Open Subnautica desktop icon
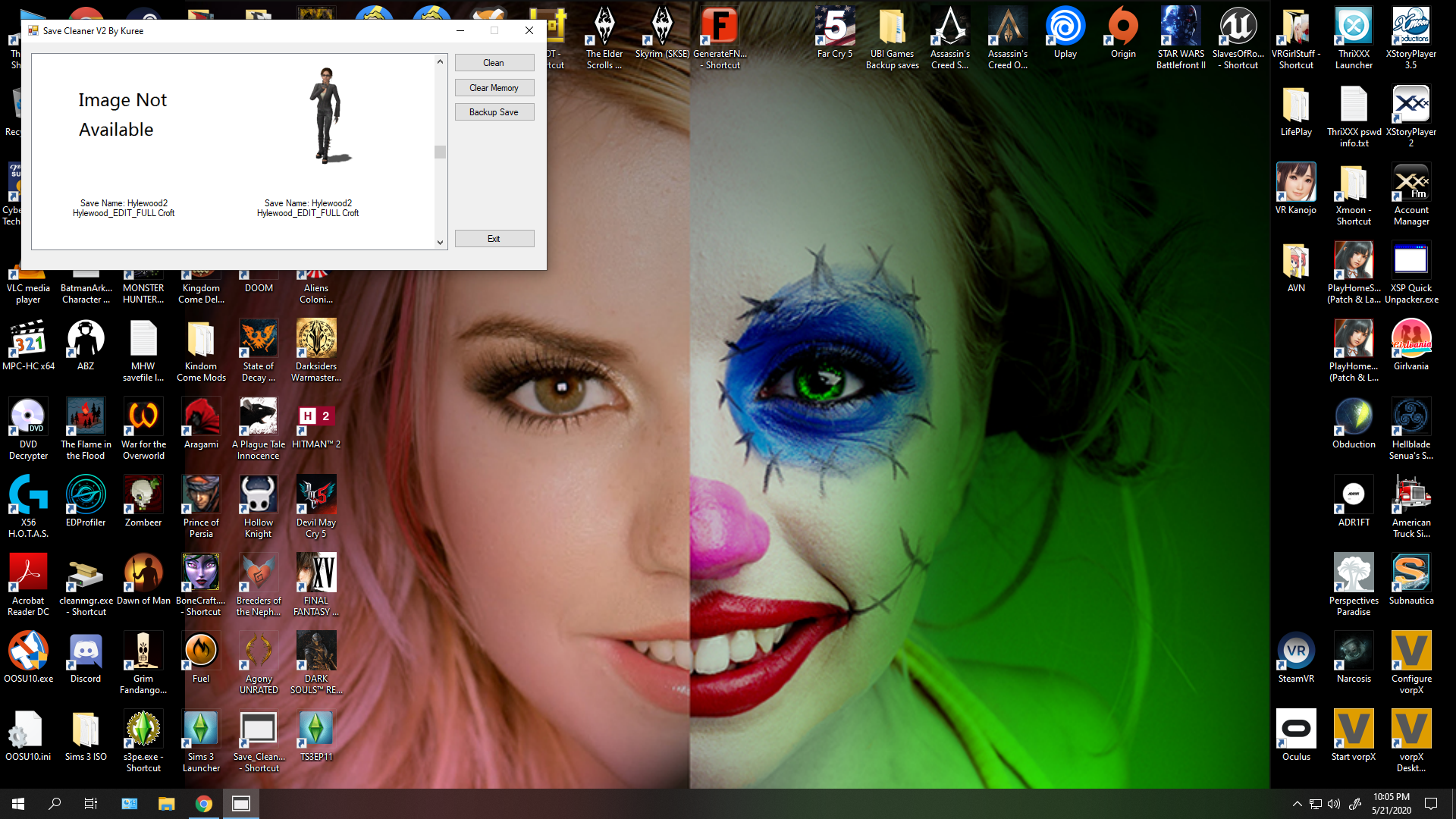The width and height of the screenshot is (1456, 819). (x=1411, y=580)
